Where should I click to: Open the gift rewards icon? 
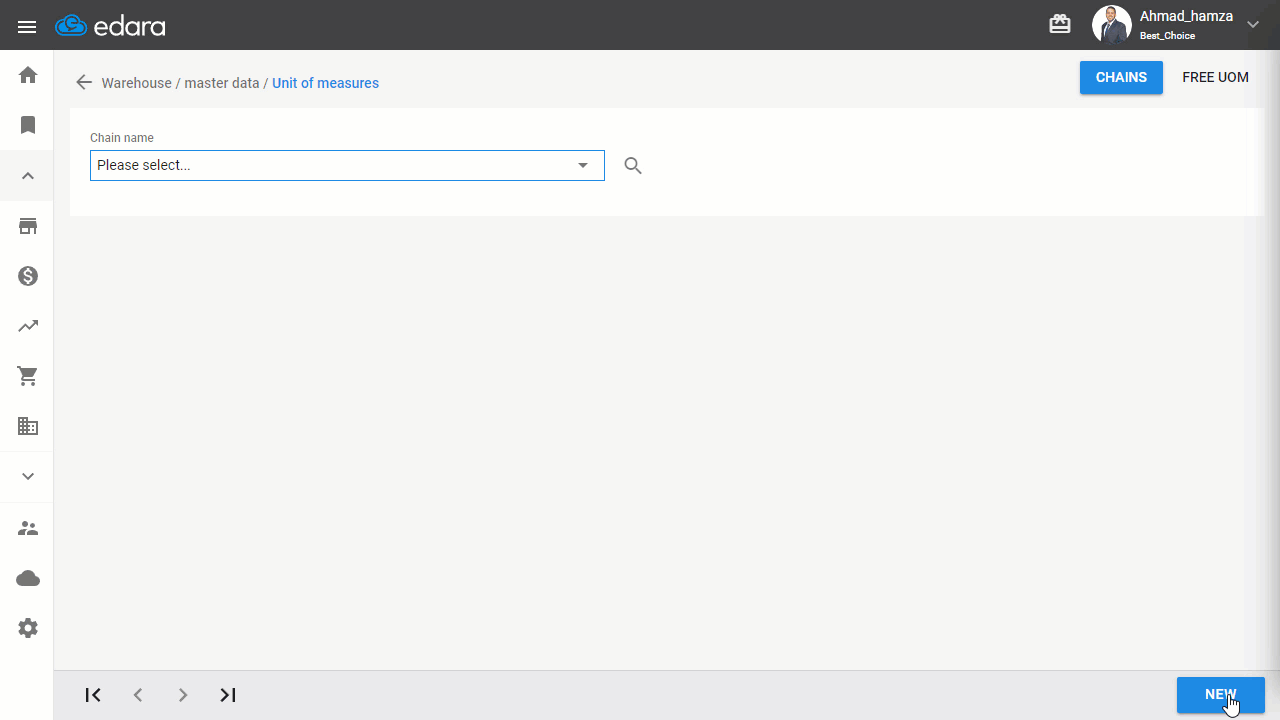[x=1060, y=24]
